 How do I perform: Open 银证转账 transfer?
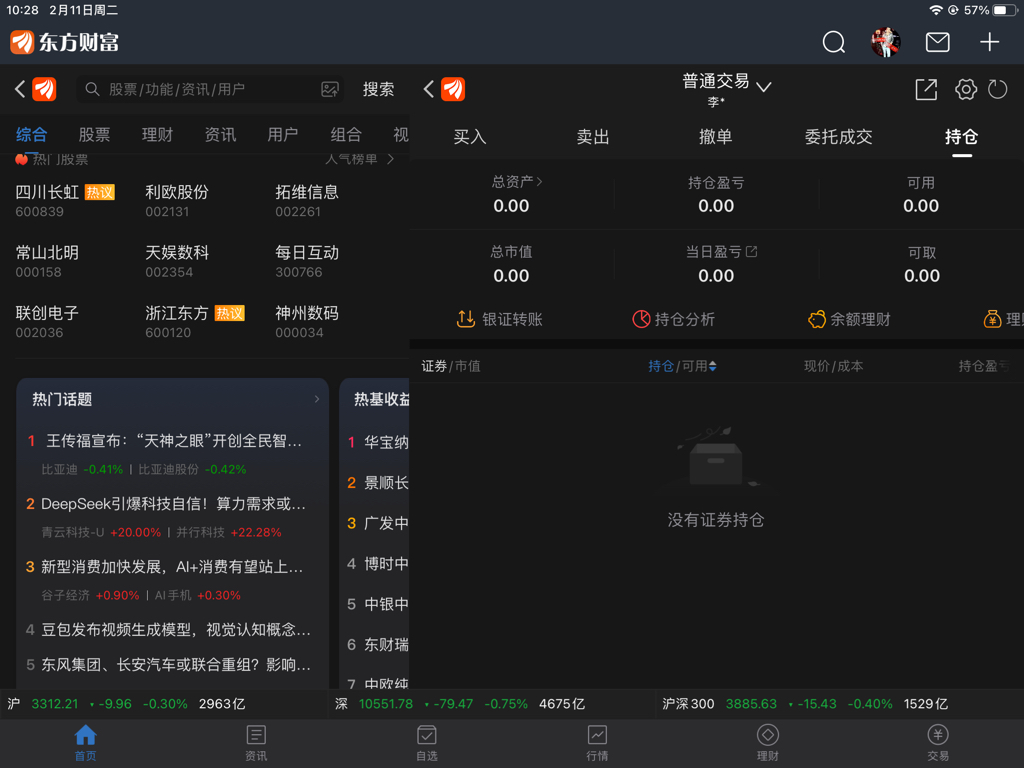click(500, 319)
